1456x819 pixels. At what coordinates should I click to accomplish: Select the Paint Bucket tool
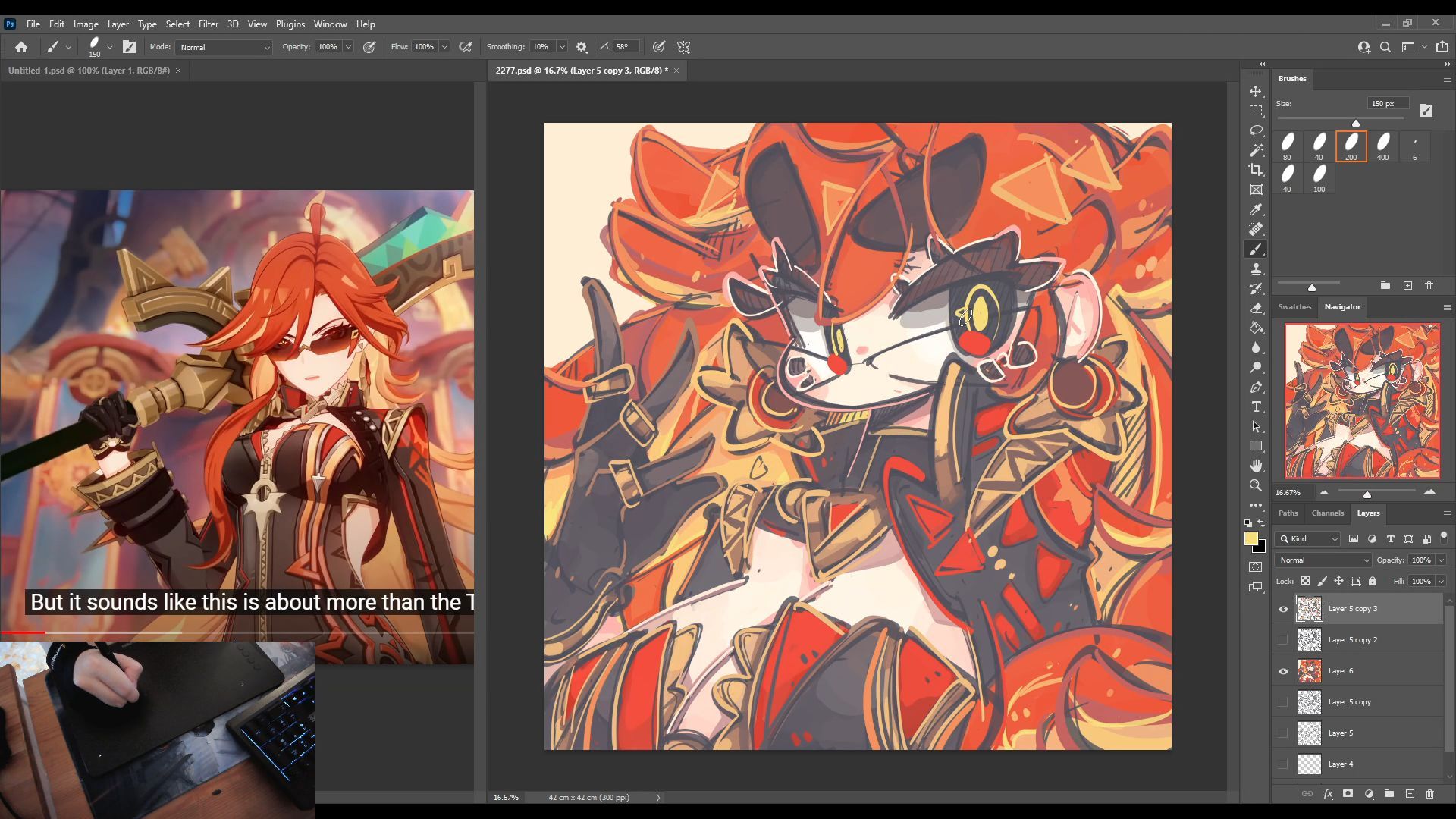tap(1256, 328)
